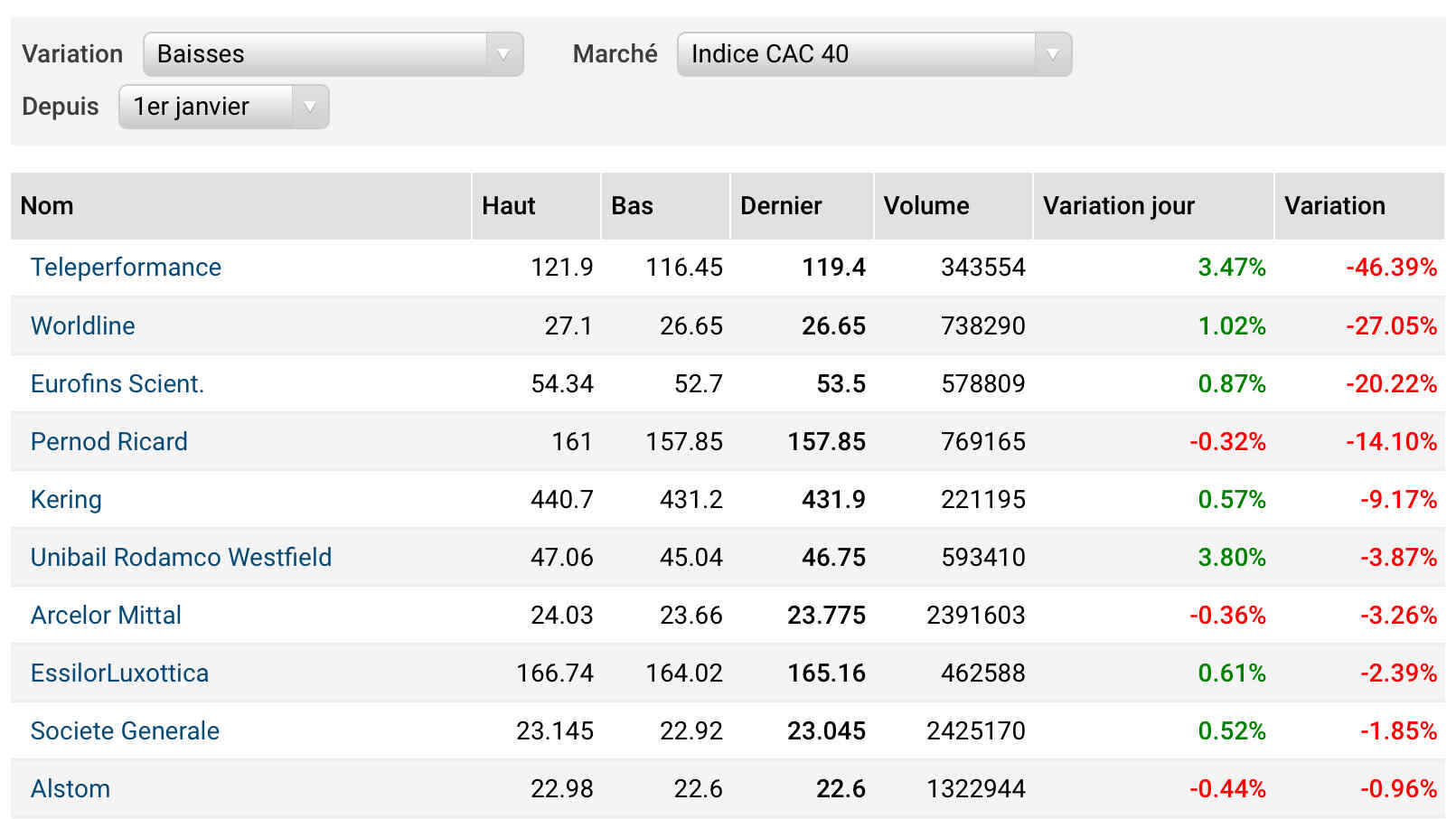Open Pernod Ricard stock page
This screenshot has height=819, width=1456.
coord(108,441)
